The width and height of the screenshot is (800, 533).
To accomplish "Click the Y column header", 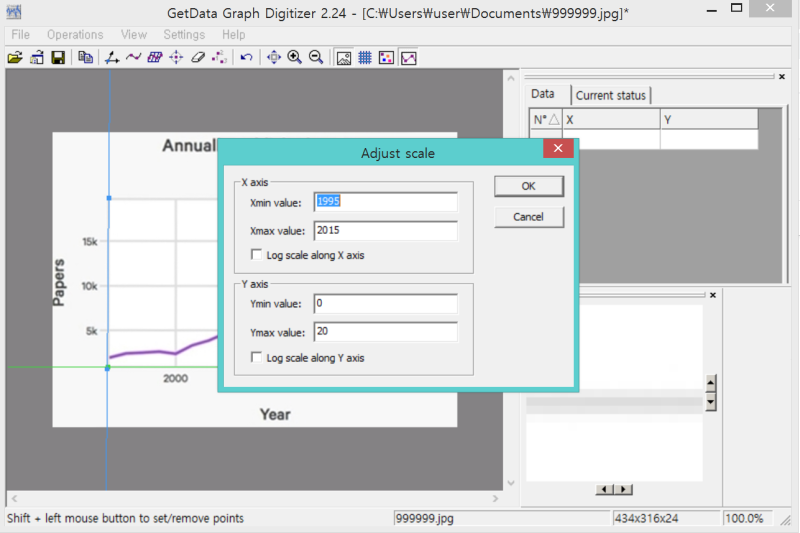I will point(709,119).
